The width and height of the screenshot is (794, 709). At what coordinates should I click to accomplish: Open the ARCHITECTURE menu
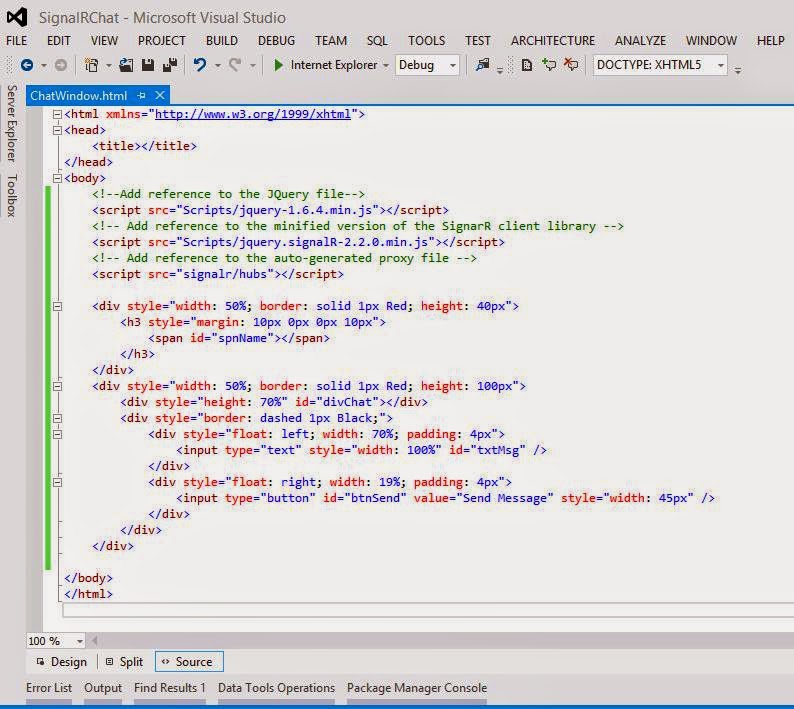point(553,41)
